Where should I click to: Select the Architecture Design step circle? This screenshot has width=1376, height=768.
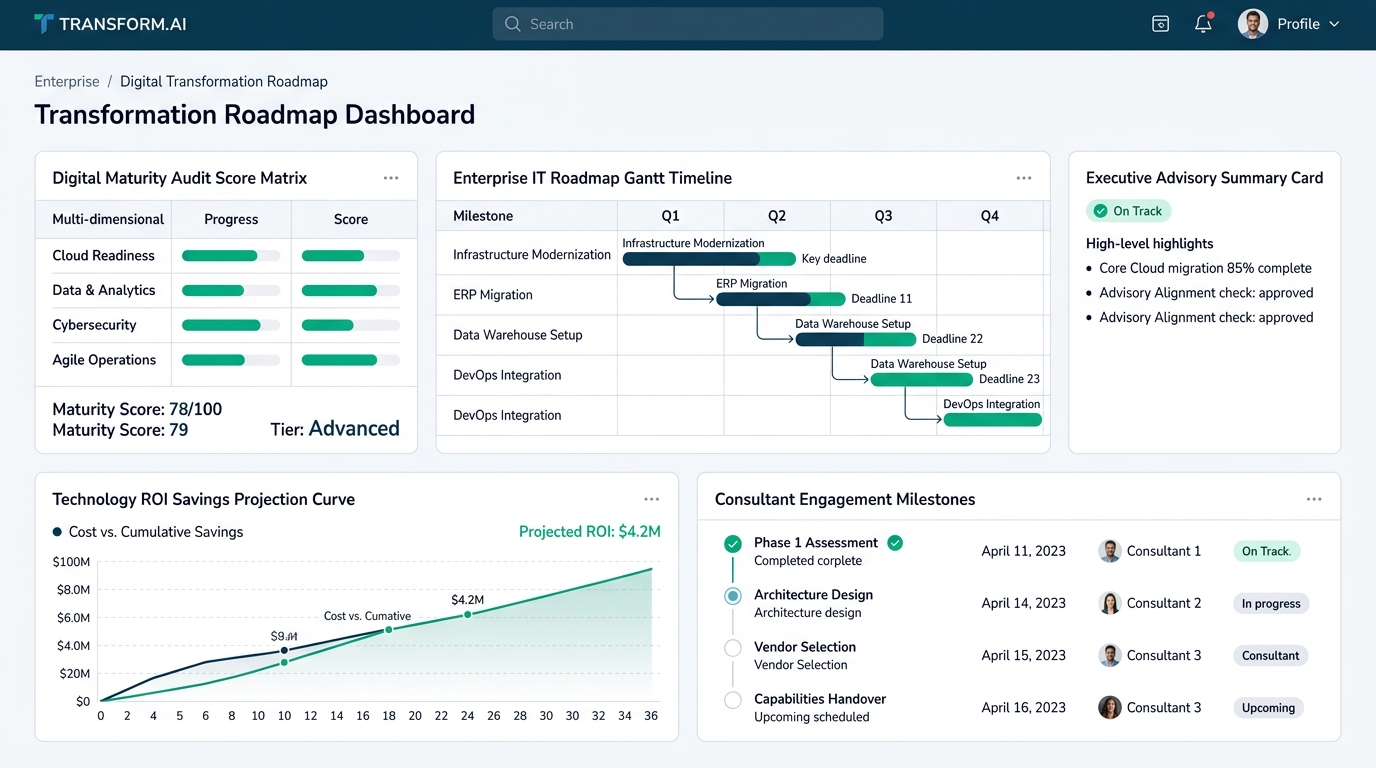[733, 596]
